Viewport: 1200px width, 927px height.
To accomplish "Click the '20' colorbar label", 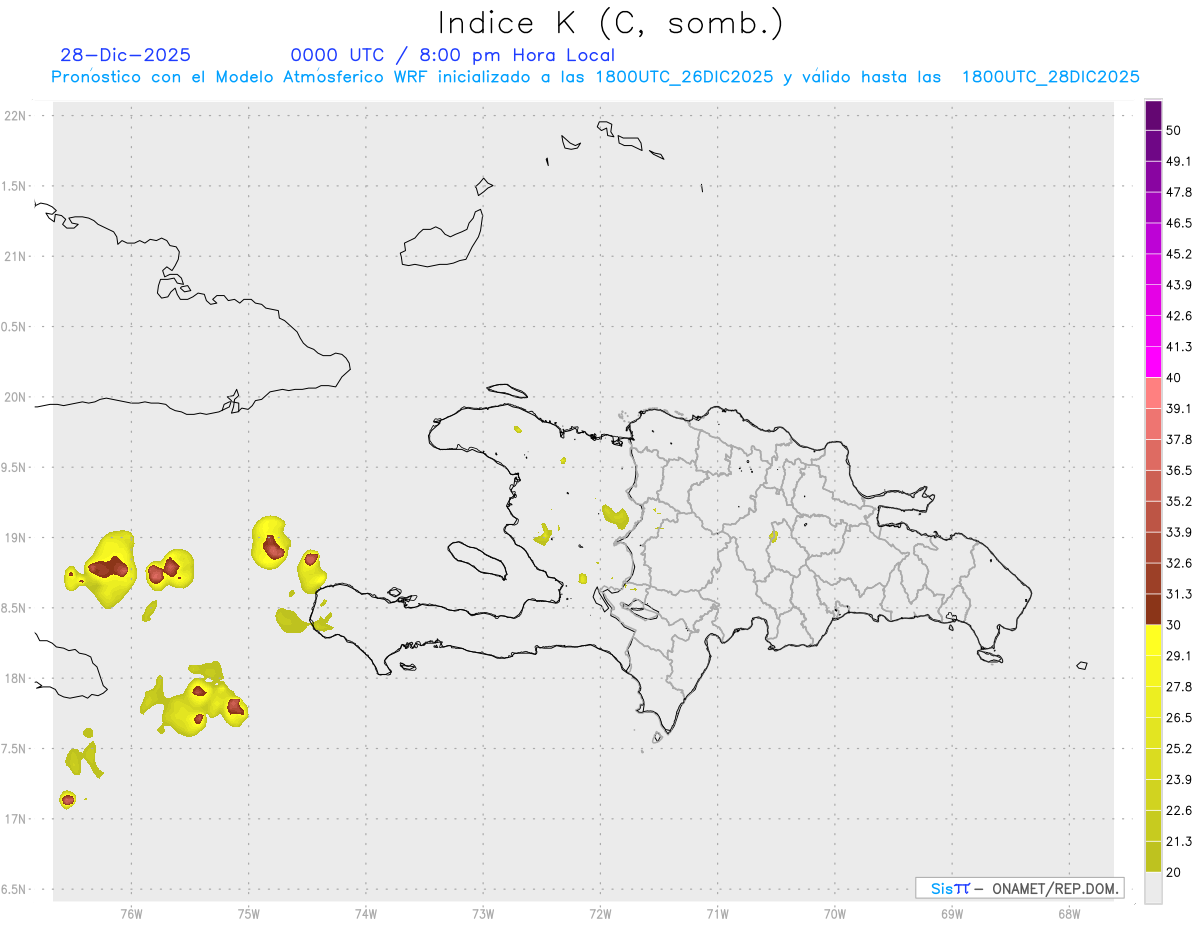I will (1174, 873).
